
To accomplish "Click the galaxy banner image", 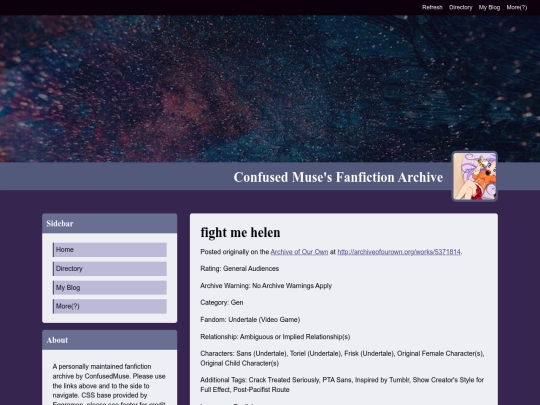I will (x=270, y=89).
